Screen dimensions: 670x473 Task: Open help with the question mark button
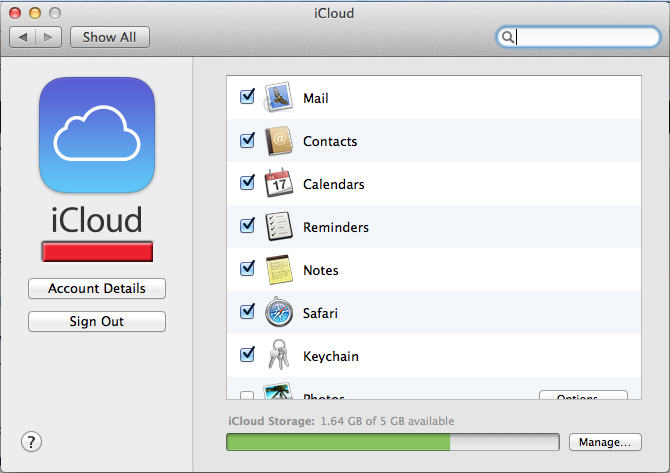32,442
